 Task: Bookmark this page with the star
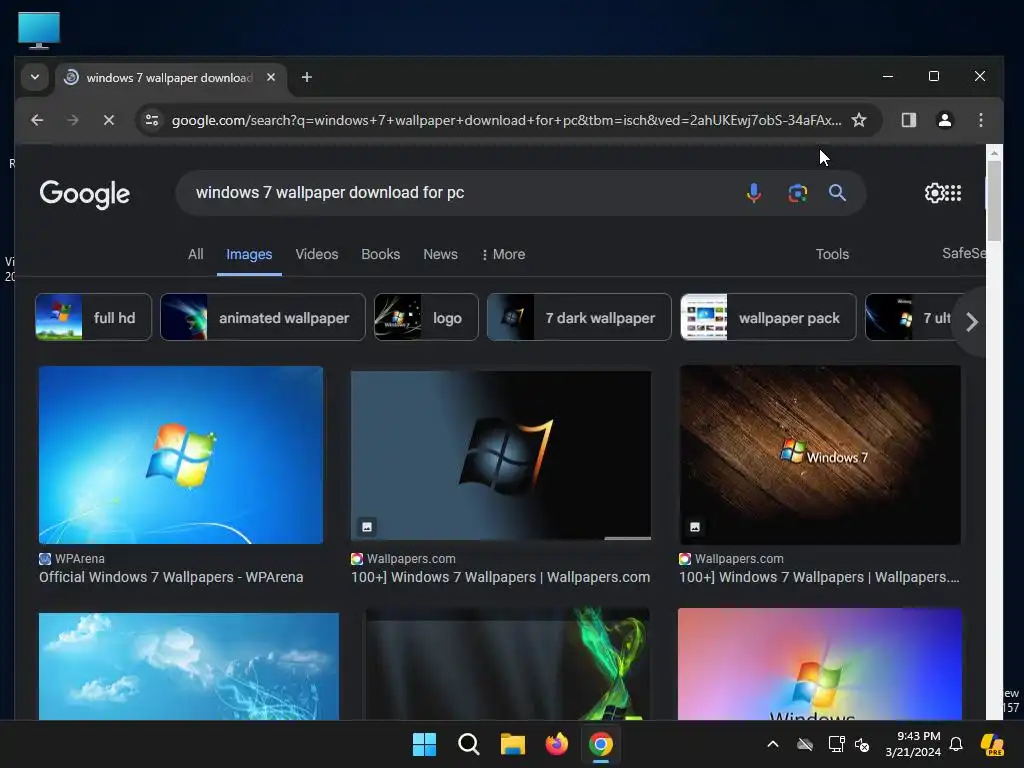pyautogui.click(x=859, y=120)
